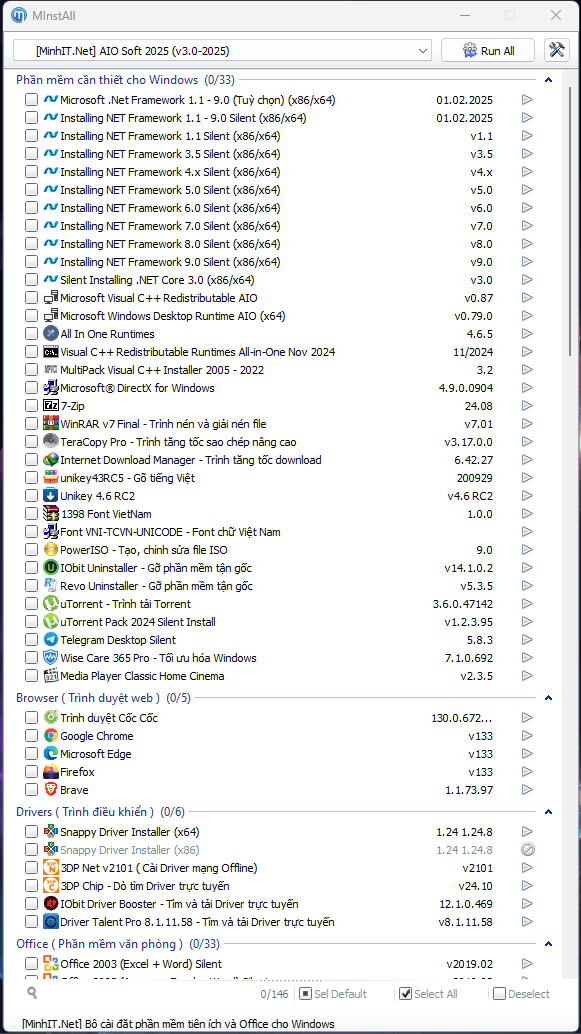Run the Google Chrome installer play arrow
581x1034 pixels.
pos(527,736)
